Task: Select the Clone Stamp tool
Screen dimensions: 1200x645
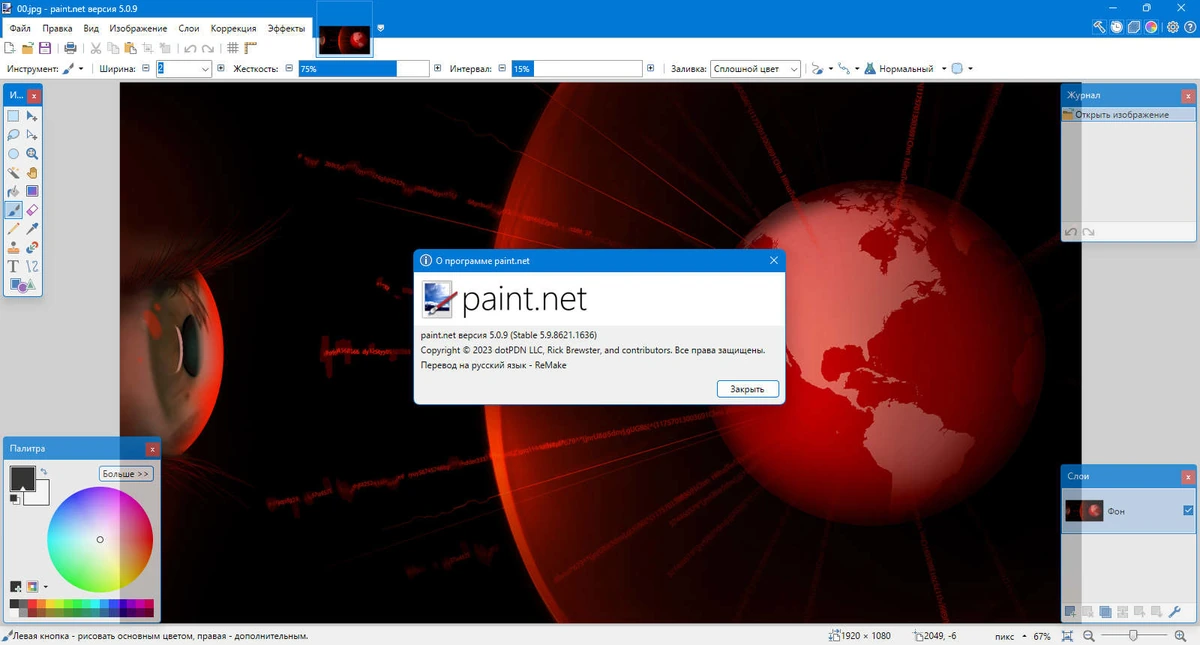Action: (13, 247)
